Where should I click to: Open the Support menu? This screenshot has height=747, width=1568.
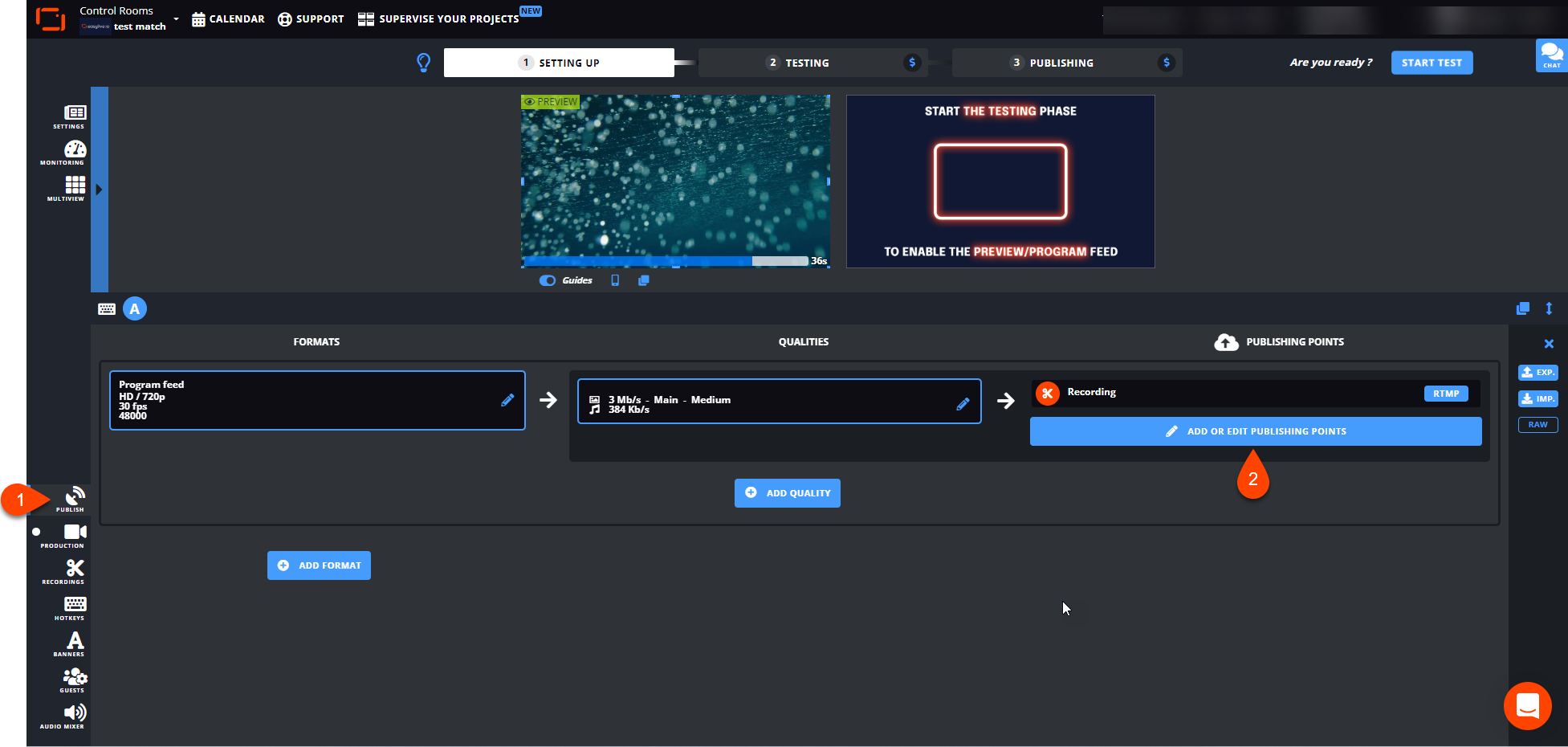(311, 18)
